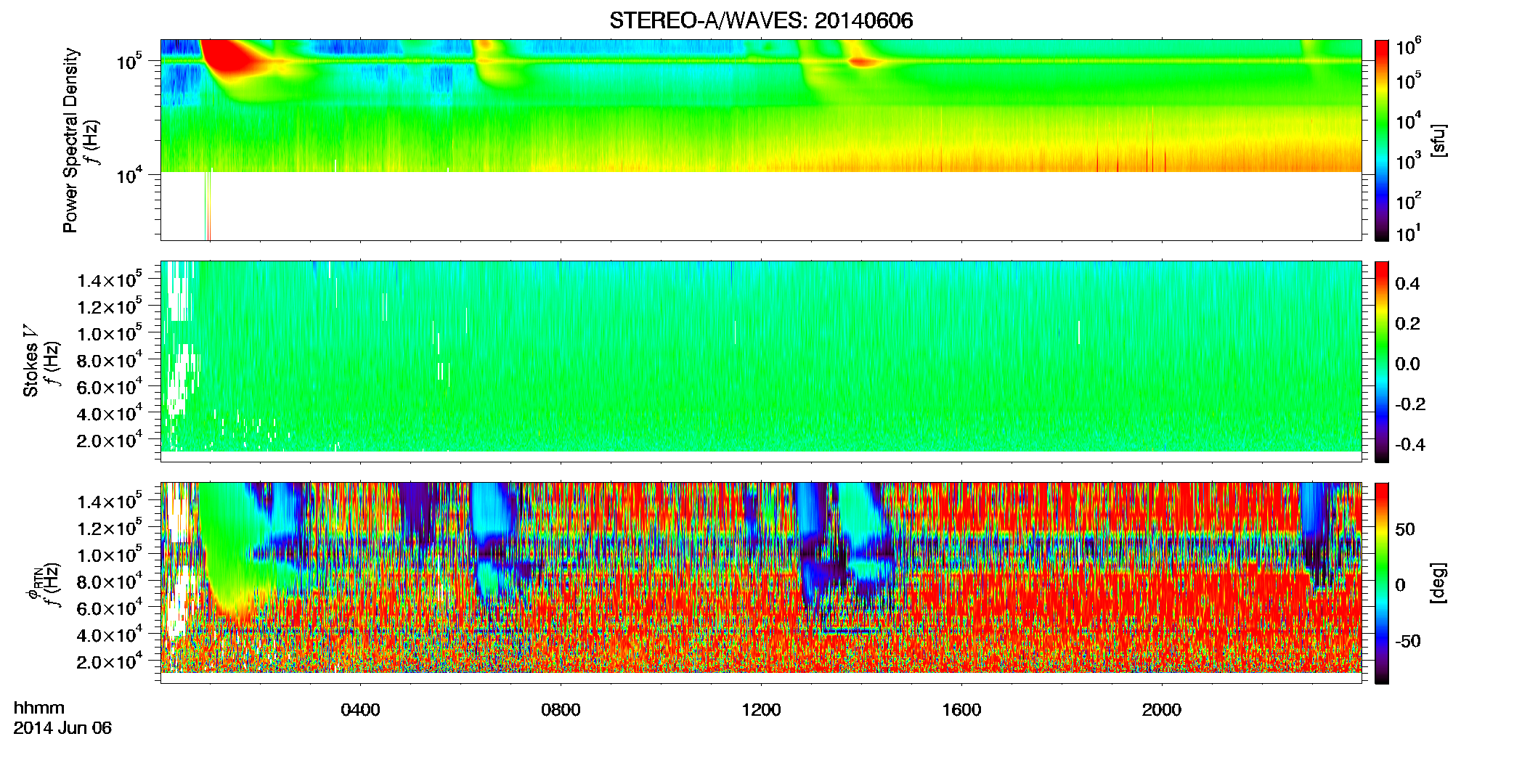
Task: Select the 2000 time tick label
Action: pos(1162,709)
